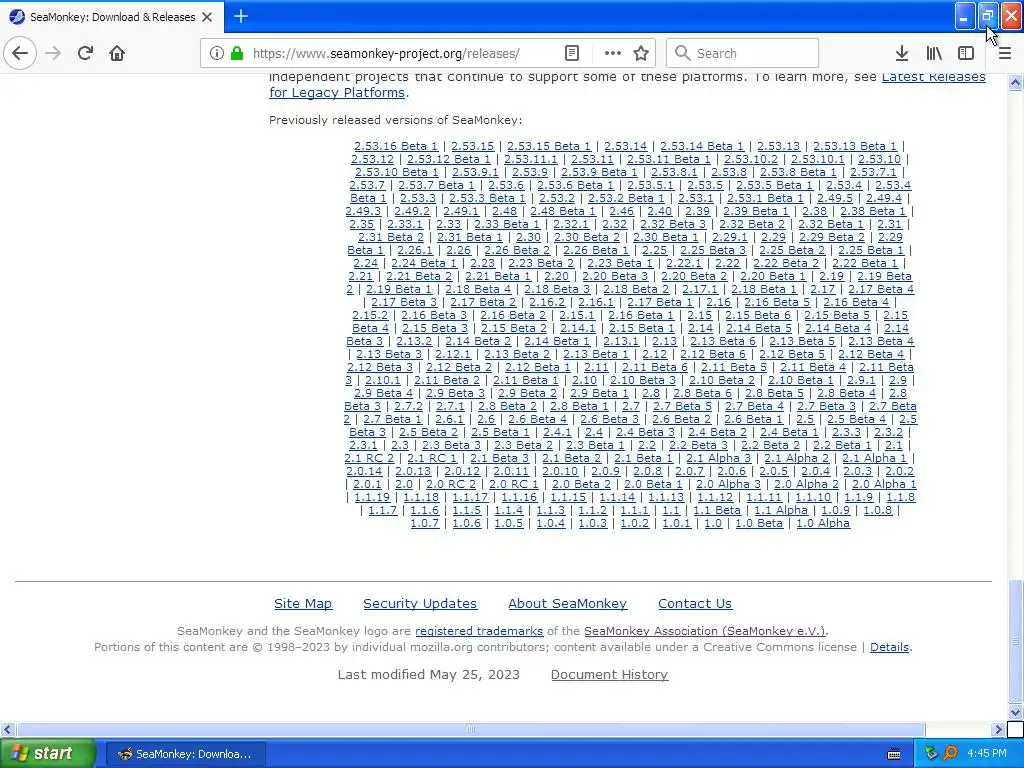Open the 1.1.19 release link

click(372, 498)
